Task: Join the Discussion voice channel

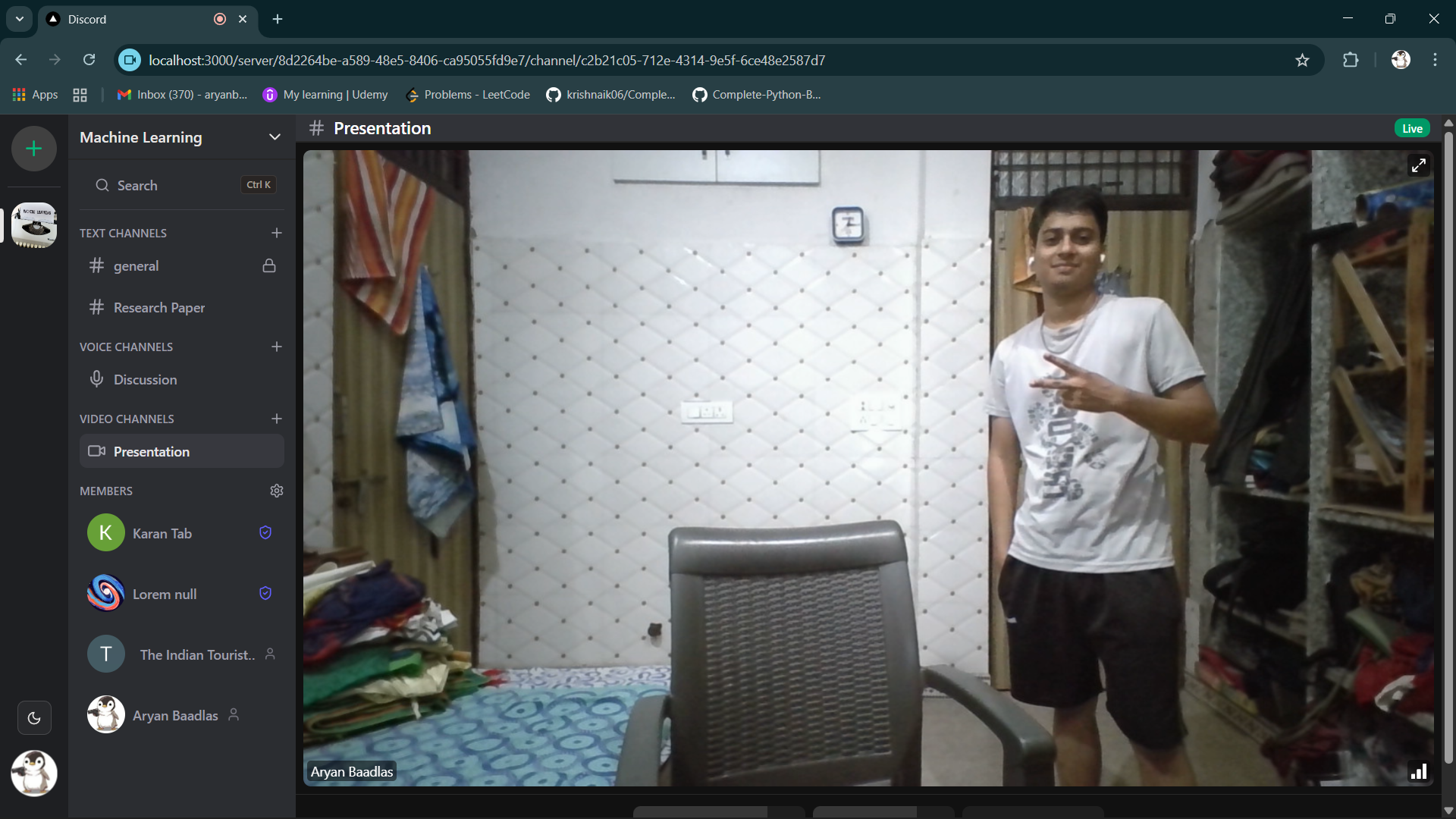Action: click(x=145, y=380)
